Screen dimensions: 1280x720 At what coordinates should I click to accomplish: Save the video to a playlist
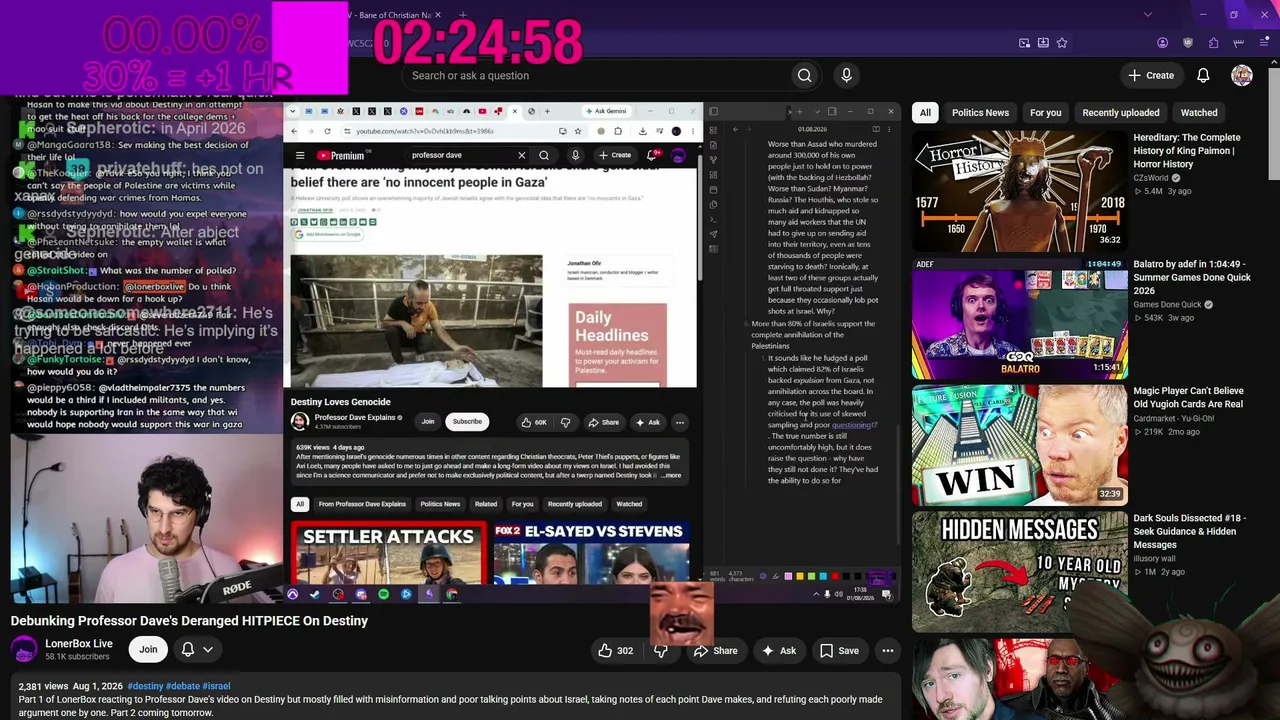click(839, 651)
